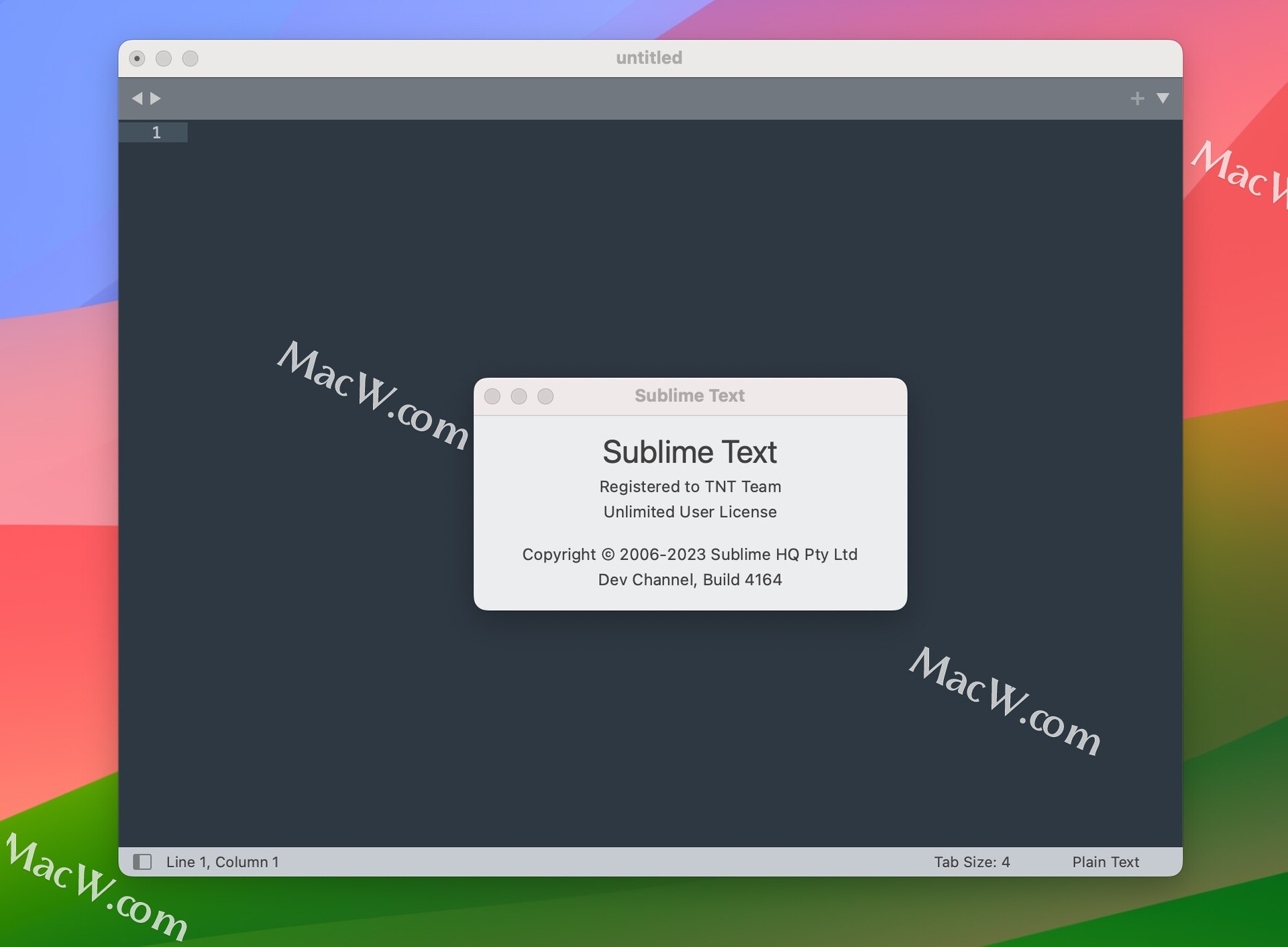Minimize the Sublime Text about dialog
Image resolution: width=1288 pixels, height=947 pixels.
[519, 396]
